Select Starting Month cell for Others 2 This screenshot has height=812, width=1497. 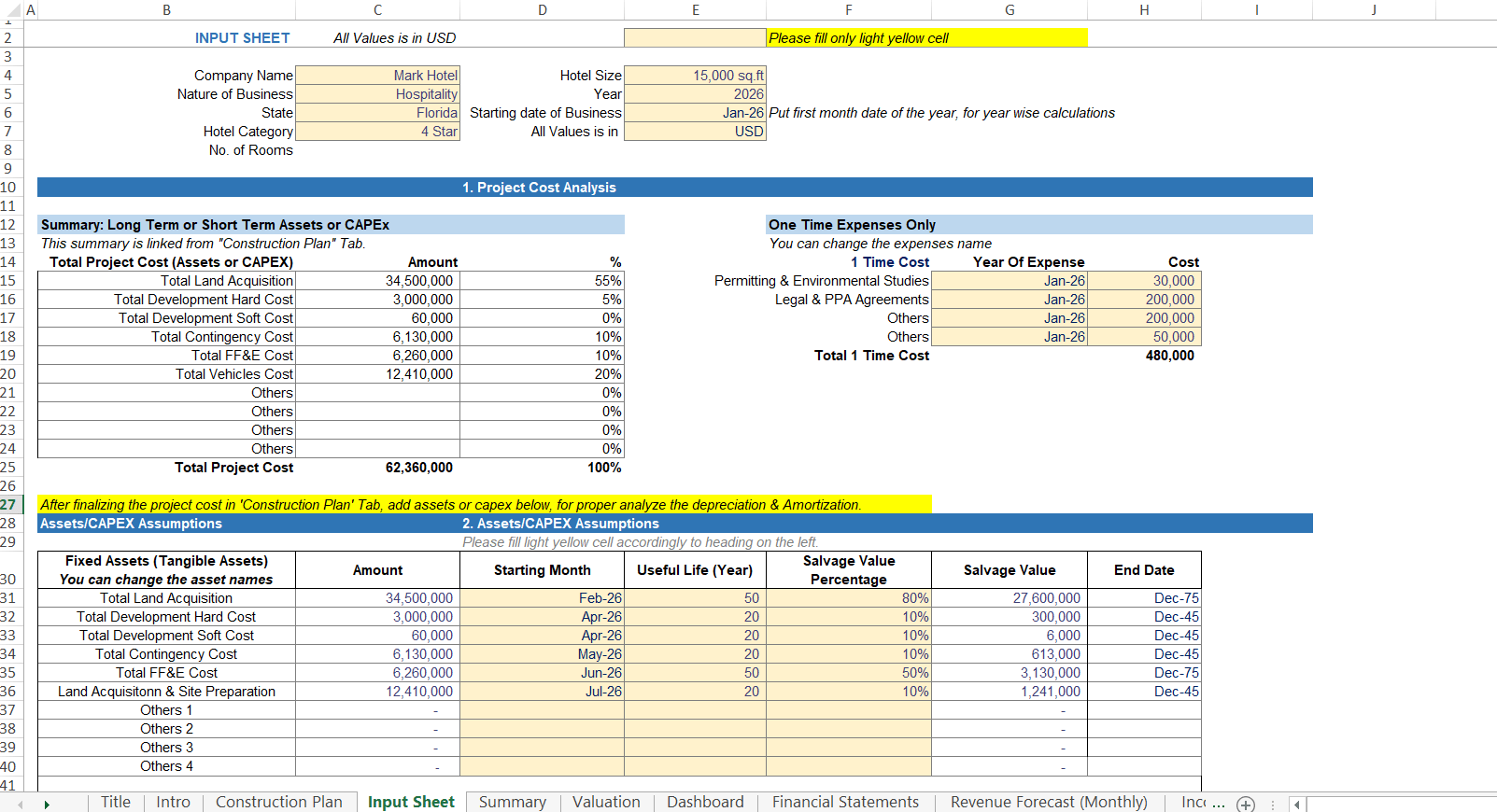pos(542,729)
